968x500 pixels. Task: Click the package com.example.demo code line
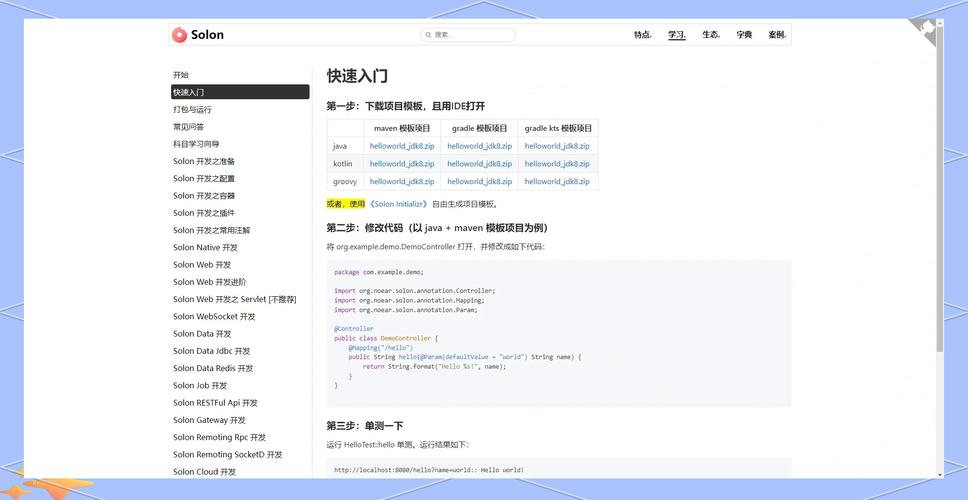coord(379,272)
